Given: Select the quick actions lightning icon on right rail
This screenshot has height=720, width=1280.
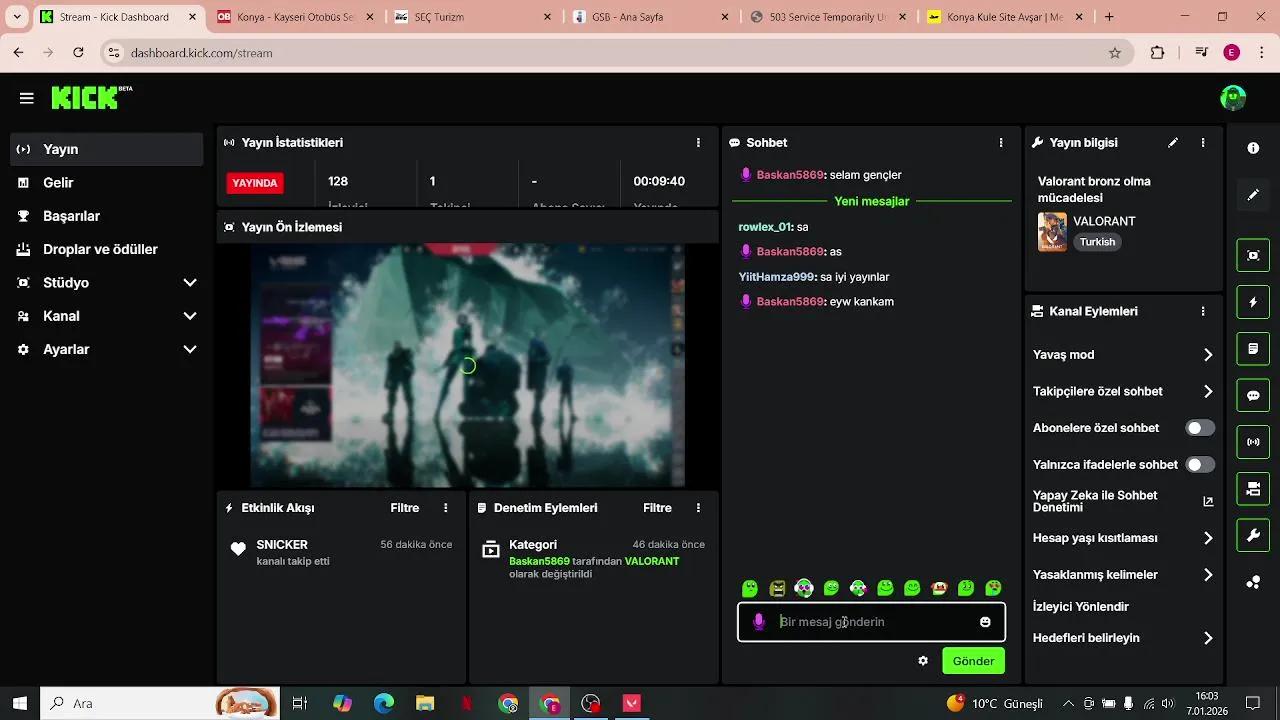Looking at the screenshot, I should tap(1252, 301).
